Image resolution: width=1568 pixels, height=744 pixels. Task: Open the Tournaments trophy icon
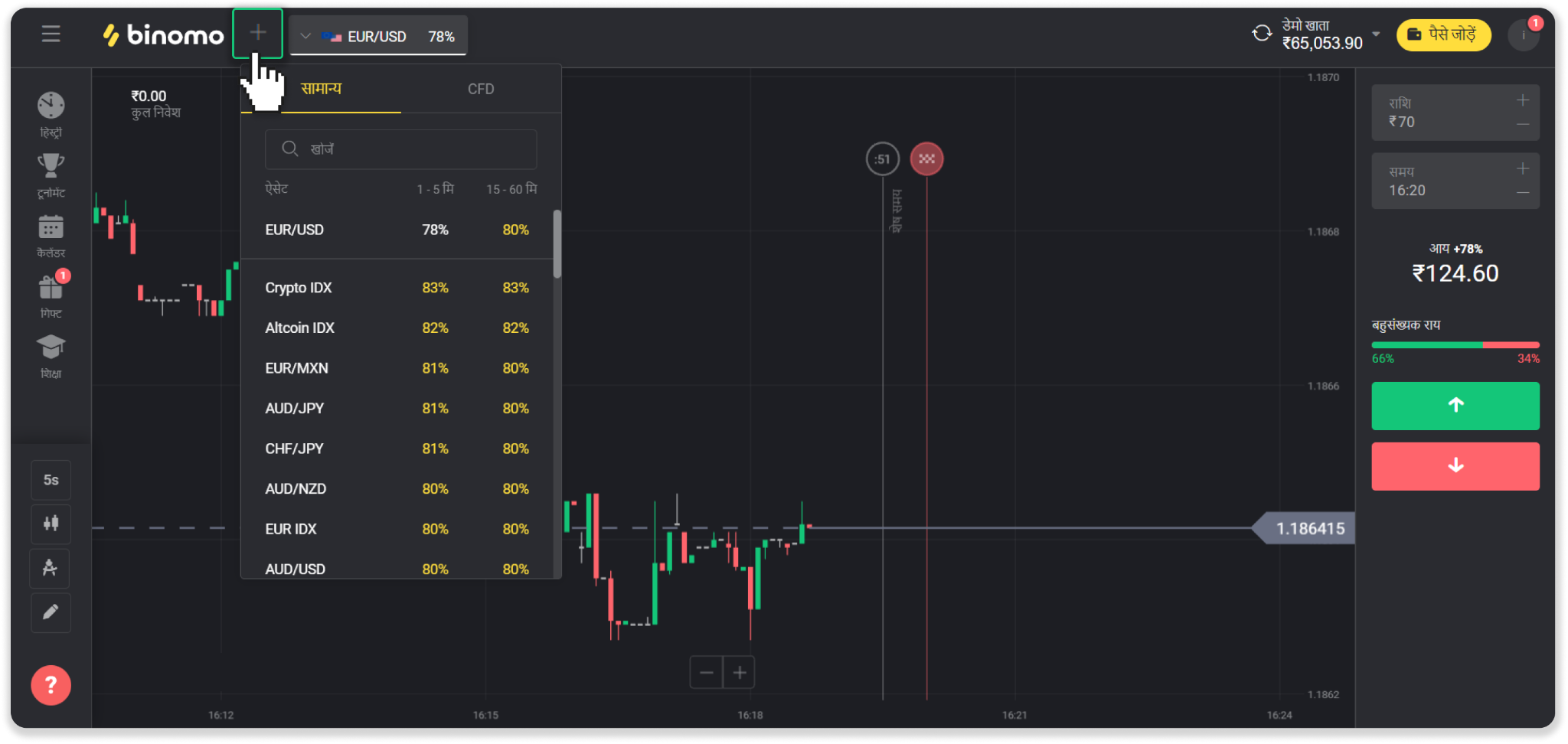(51, 166)
